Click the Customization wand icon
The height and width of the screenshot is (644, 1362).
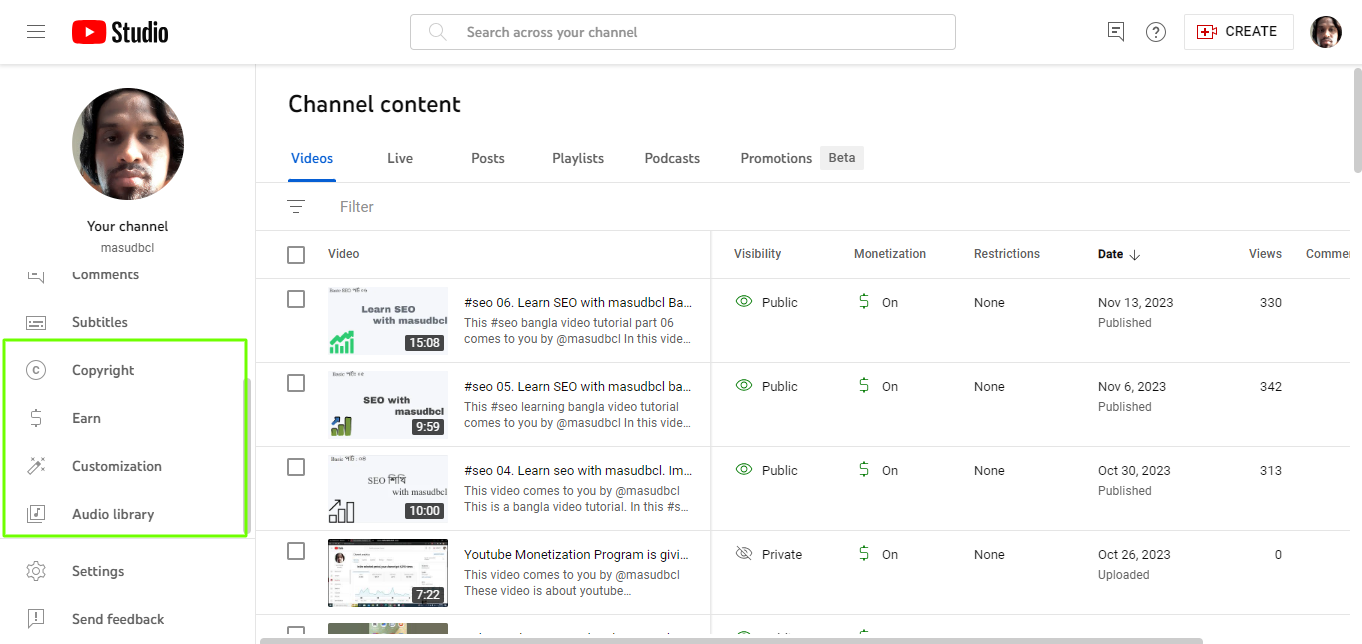[x=36, y=466]
